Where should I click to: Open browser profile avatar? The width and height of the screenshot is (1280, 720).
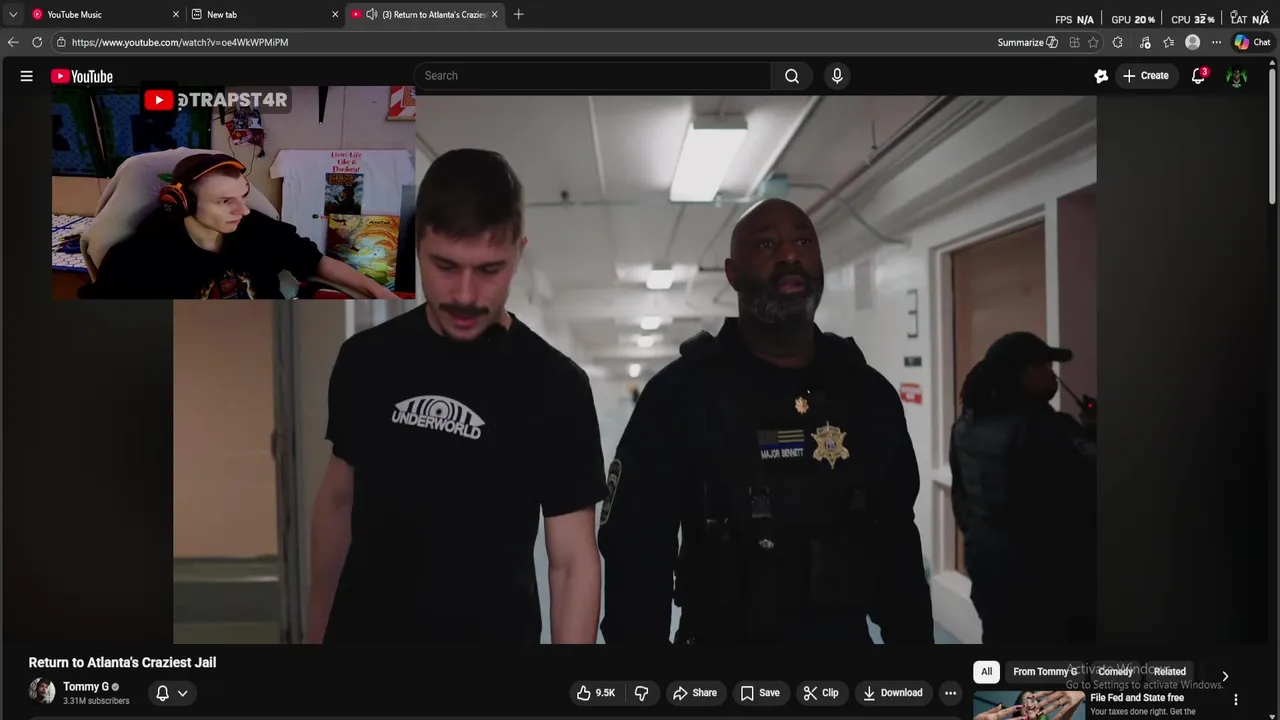[1192, 42]
